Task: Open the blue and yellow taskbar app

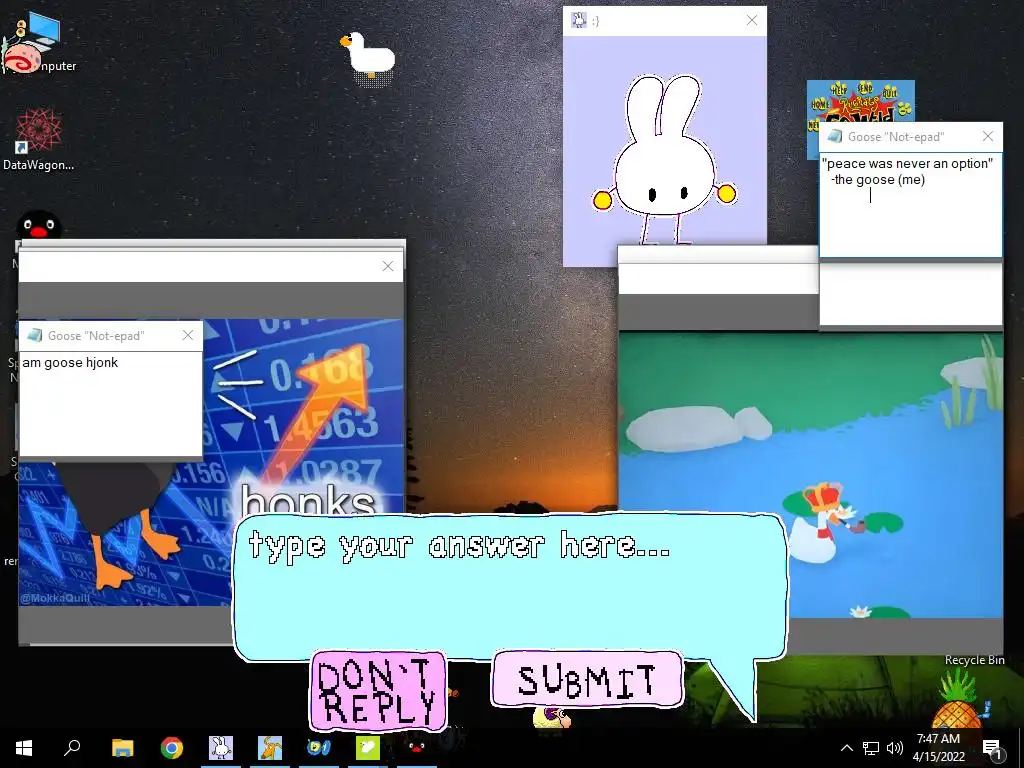Action: [319, 748]
